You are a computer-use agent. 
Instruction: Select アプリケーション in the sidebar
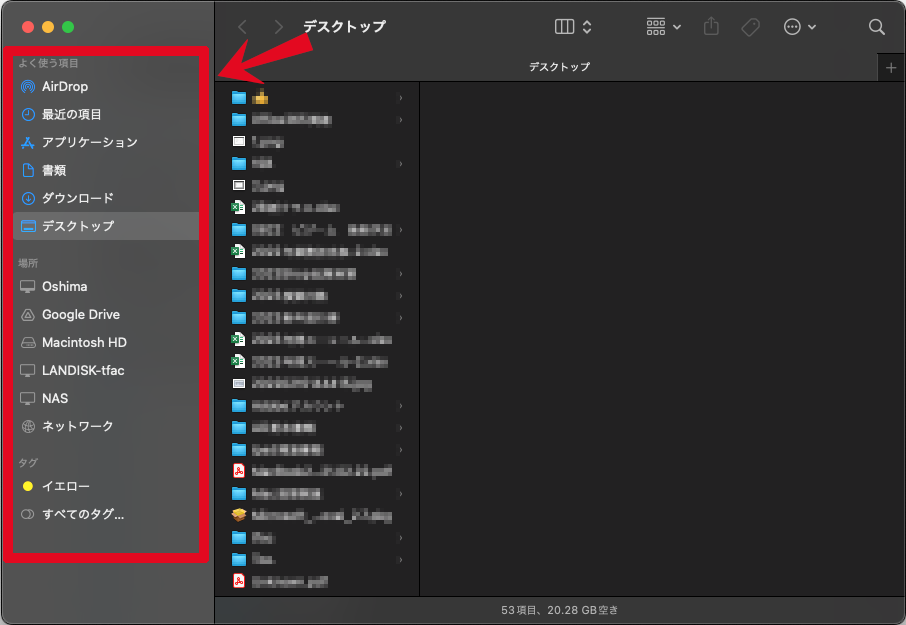coord(89,143)
